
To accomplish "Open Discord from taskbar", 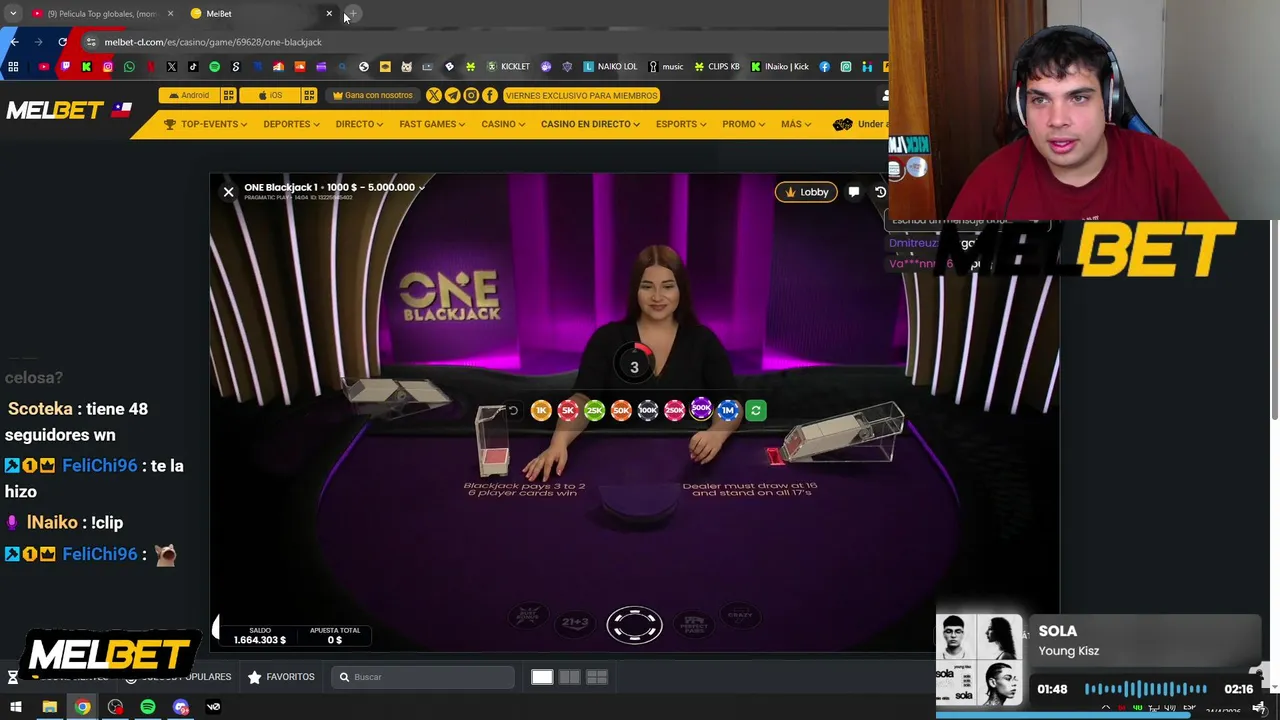I will [181, 707].
